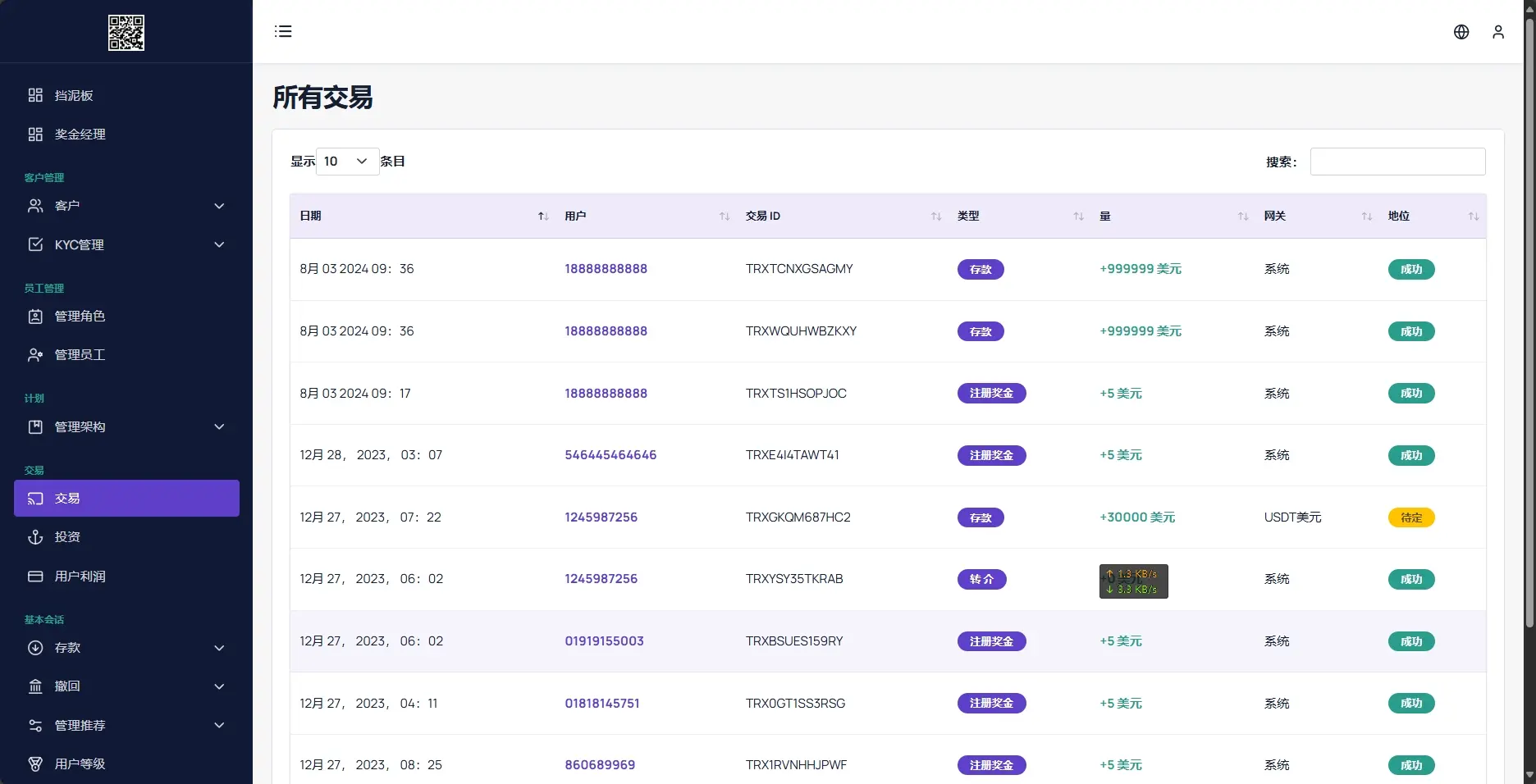Click the QR code logo

[126, 33]
